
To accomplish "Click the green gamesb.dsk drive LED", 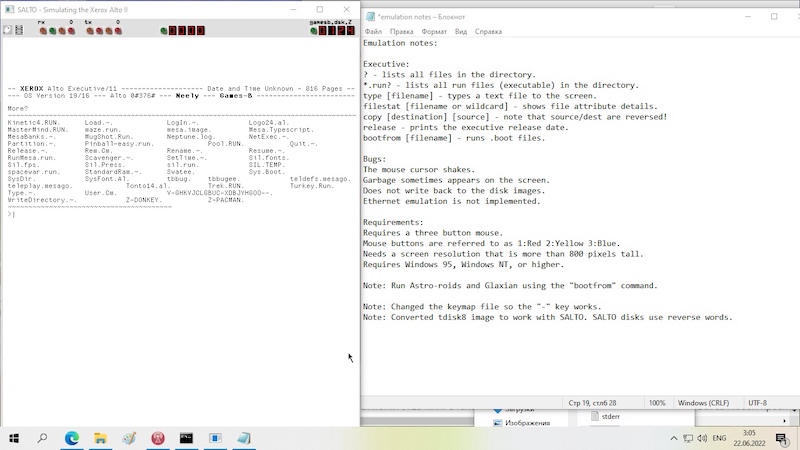I will [314, 31].
